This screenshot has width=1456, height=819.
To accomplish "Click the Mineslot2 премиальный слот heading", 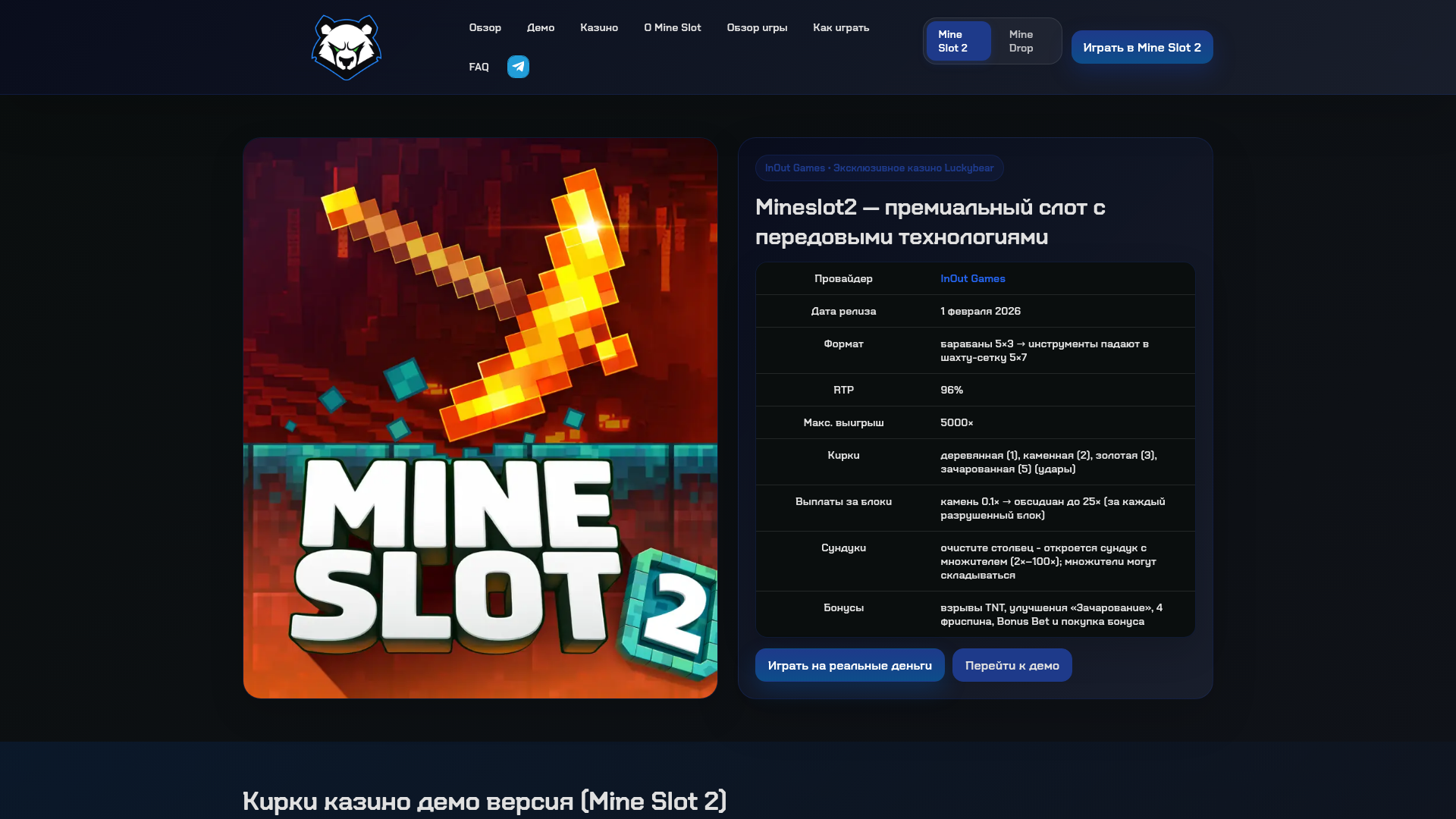I will click(x=930, y=222).
